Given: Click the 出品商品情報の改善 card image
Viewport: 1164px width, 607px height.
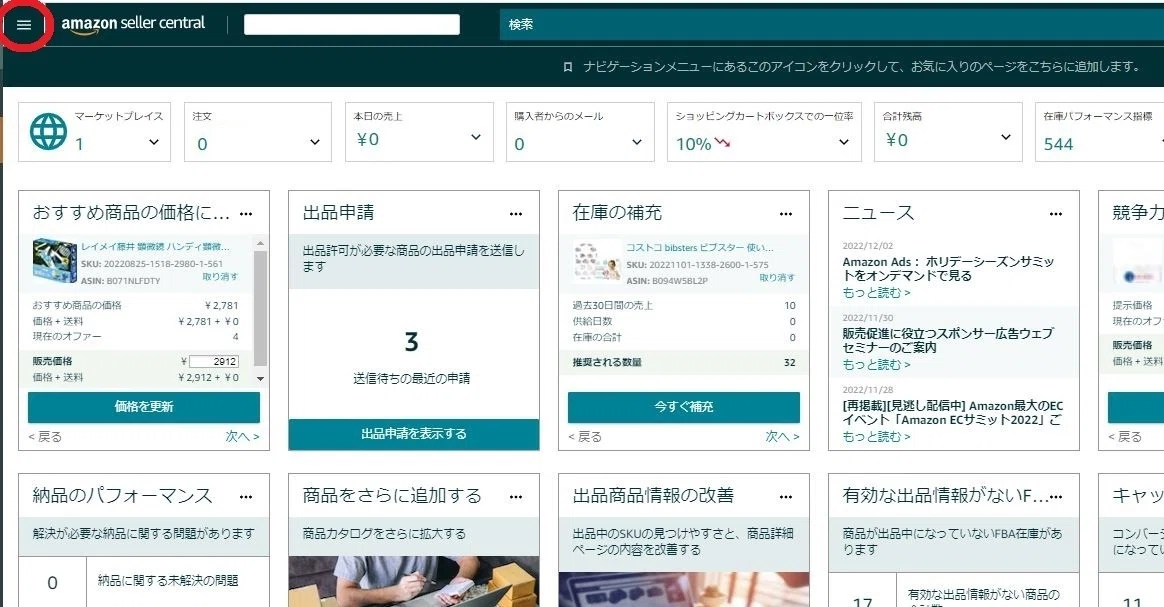Looking at the screenshot, I should pos(684,589).
